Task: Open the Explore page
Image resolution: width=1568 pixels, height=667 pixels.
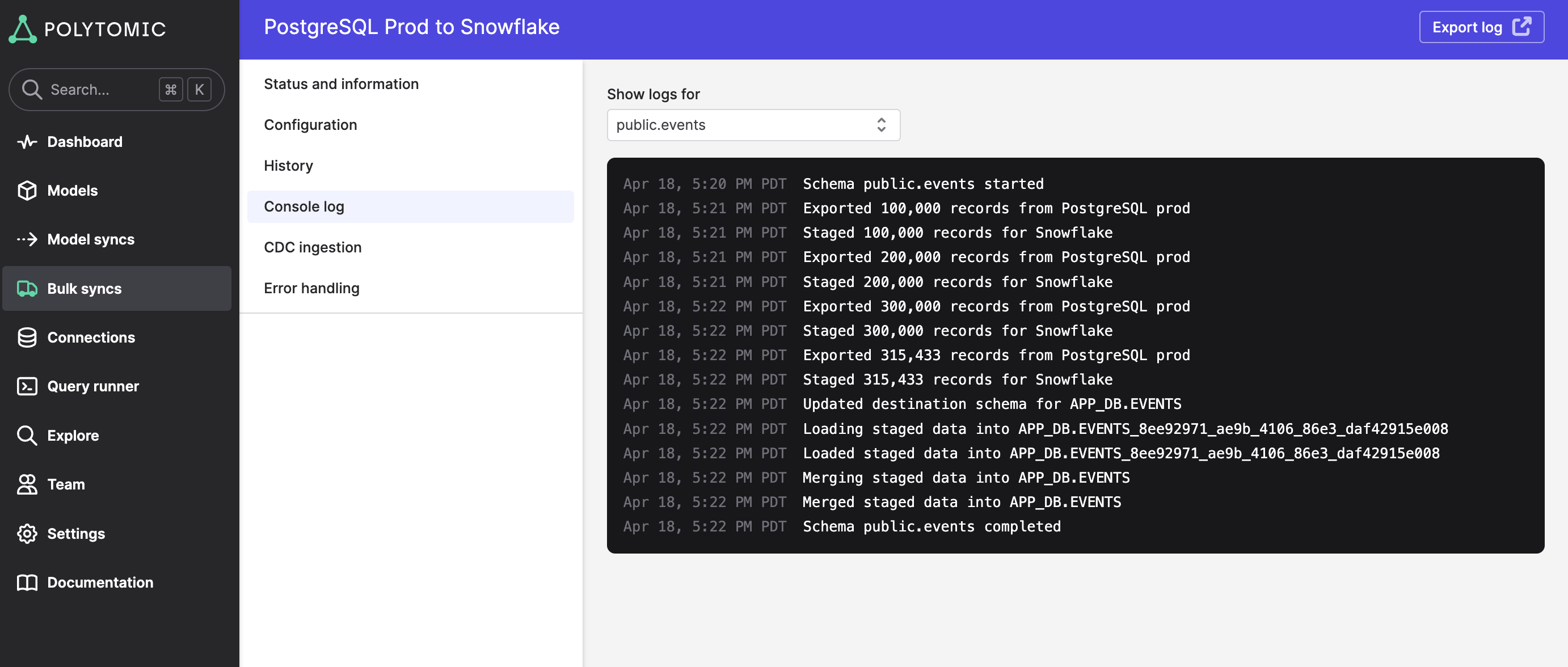Action: click(73, 435)
